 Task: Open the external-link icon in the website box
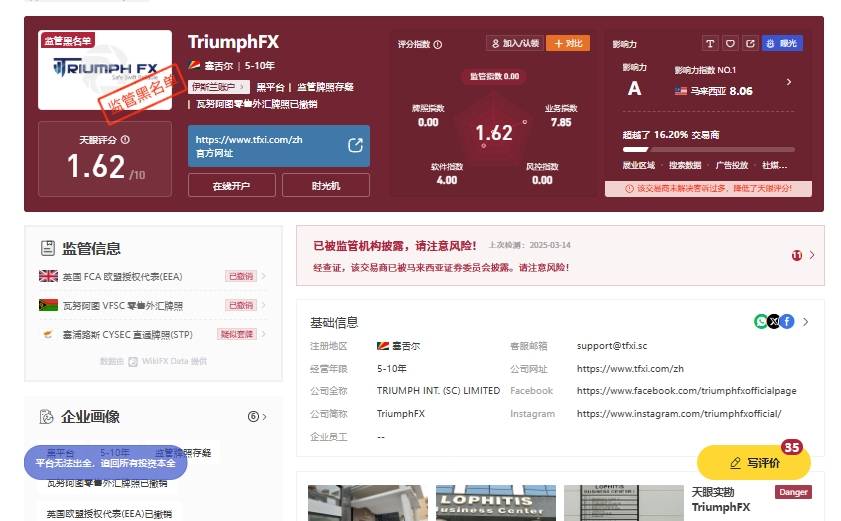tap(355, 145)
